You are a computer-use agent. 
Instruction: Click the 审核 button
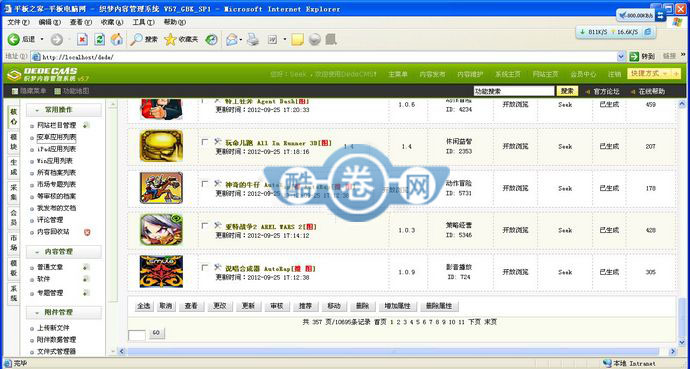click(277, 306)
